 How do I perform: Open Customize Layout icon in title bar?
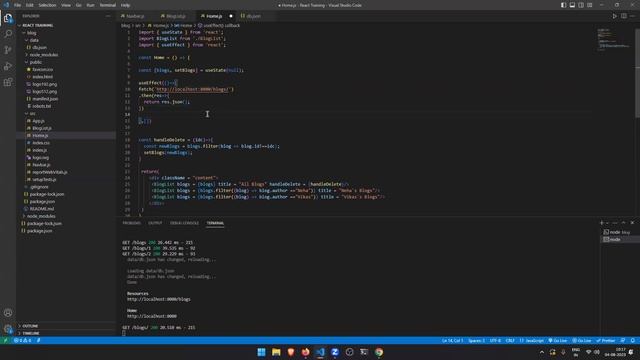[590, 5]
